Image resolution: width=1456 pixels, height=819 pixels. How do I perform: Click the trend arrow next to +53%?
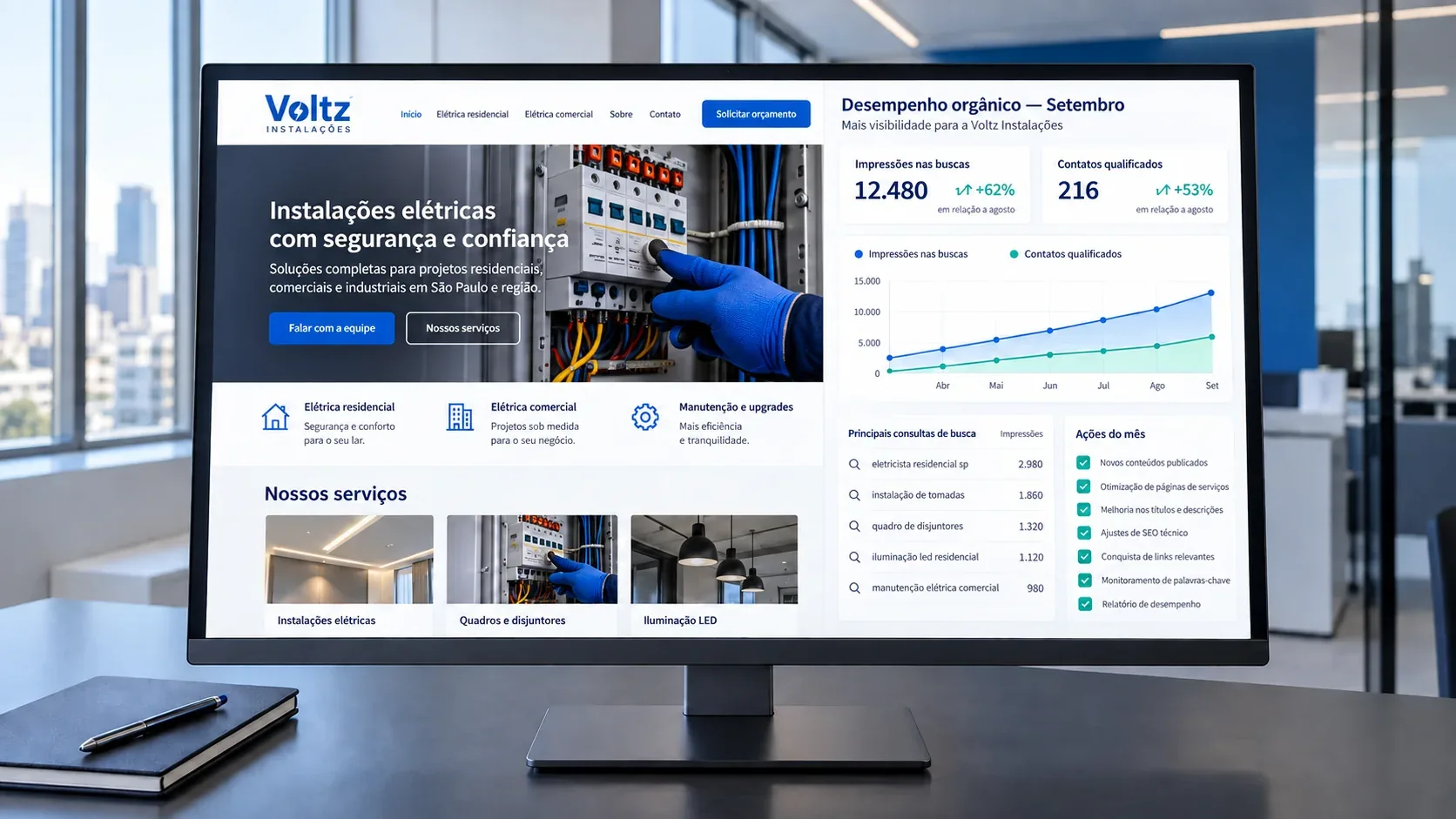point(1163,190)
